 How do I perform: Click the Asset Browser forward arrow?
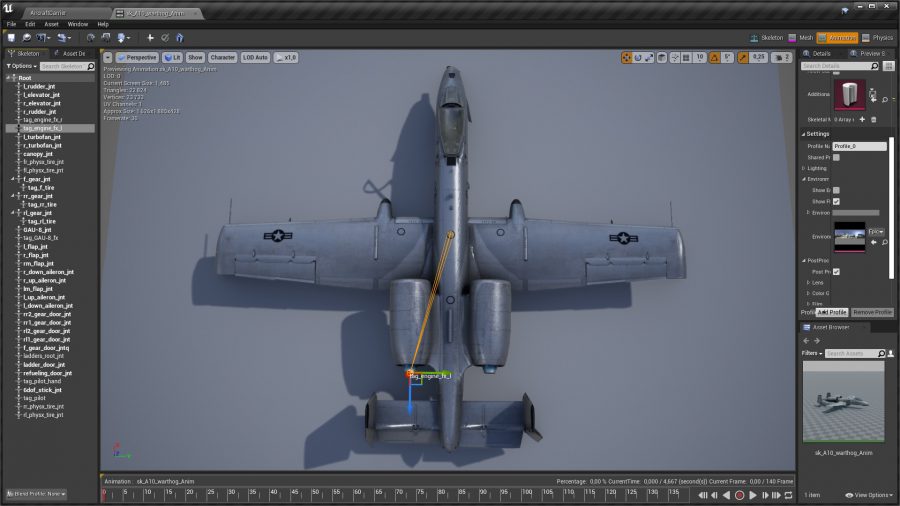pyautogui.click(x=817, y=341)
